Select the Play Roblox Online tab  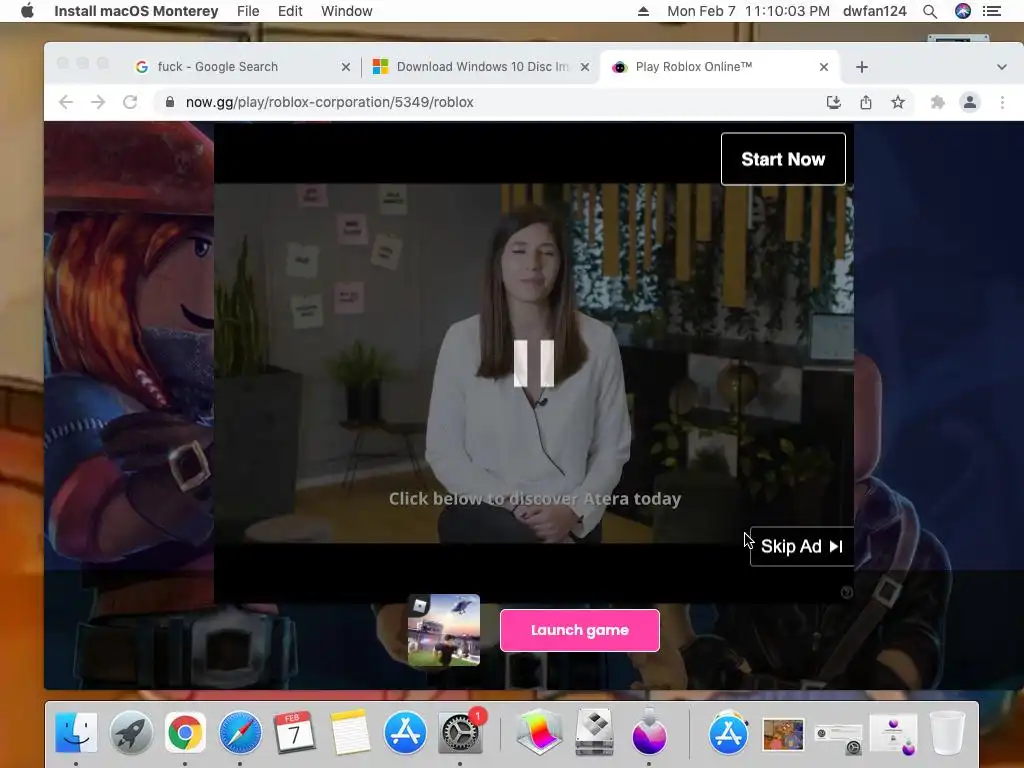pyautogui.click(x=718, y=67)
